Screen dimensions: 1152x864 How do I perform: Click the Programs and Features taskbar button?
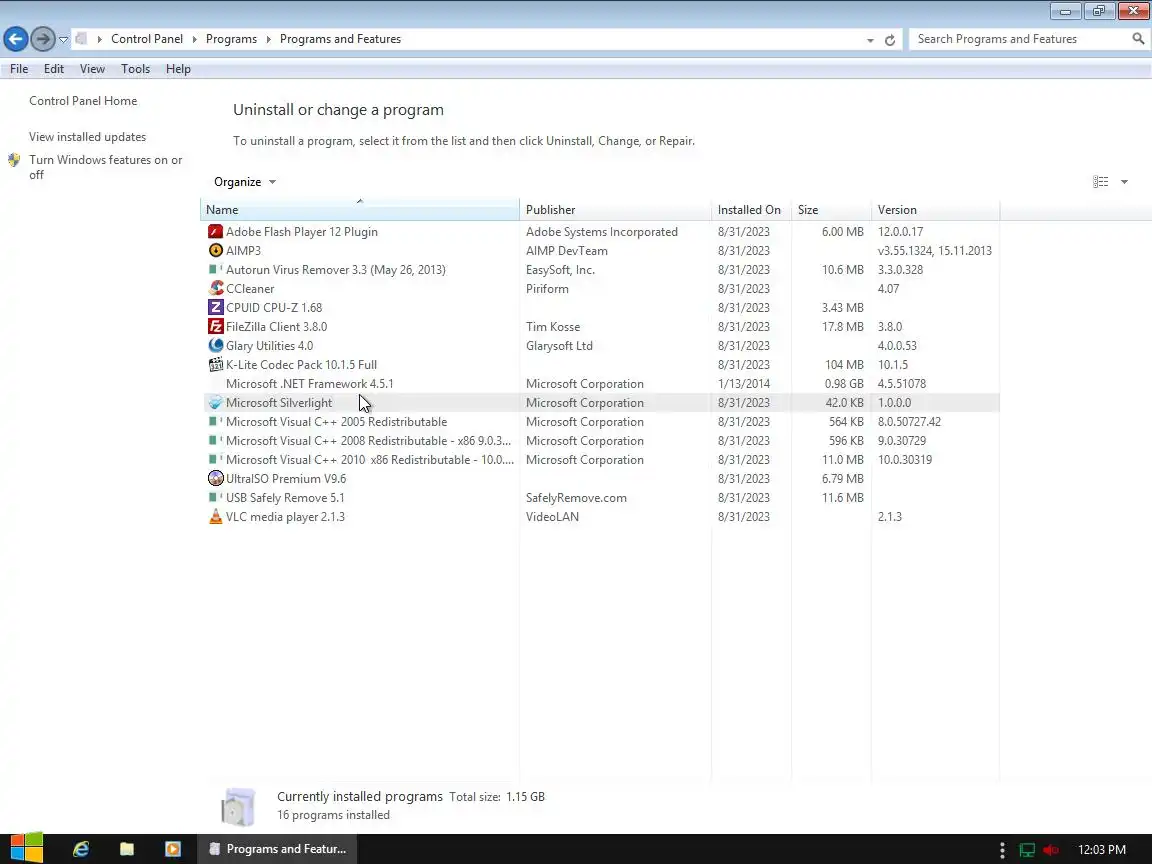(x=277, y=849)
